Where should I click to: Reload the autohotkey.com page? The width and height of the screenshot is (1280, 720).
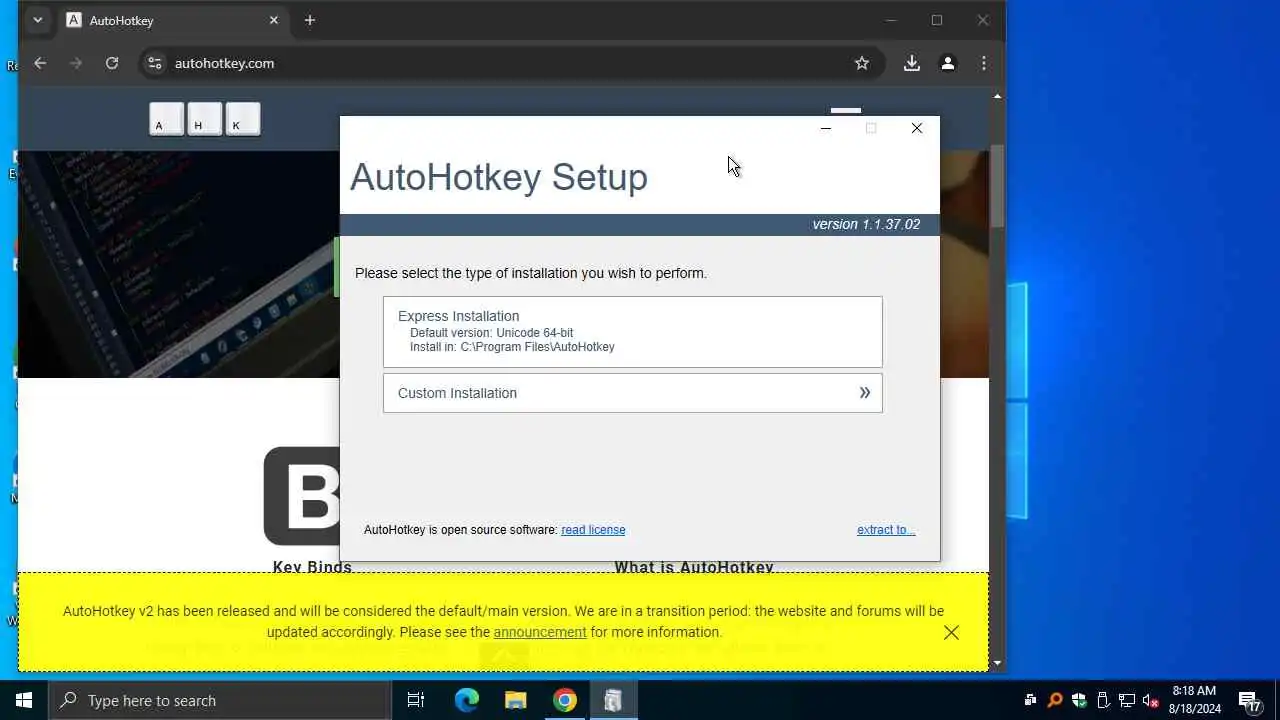coord(112,63)
